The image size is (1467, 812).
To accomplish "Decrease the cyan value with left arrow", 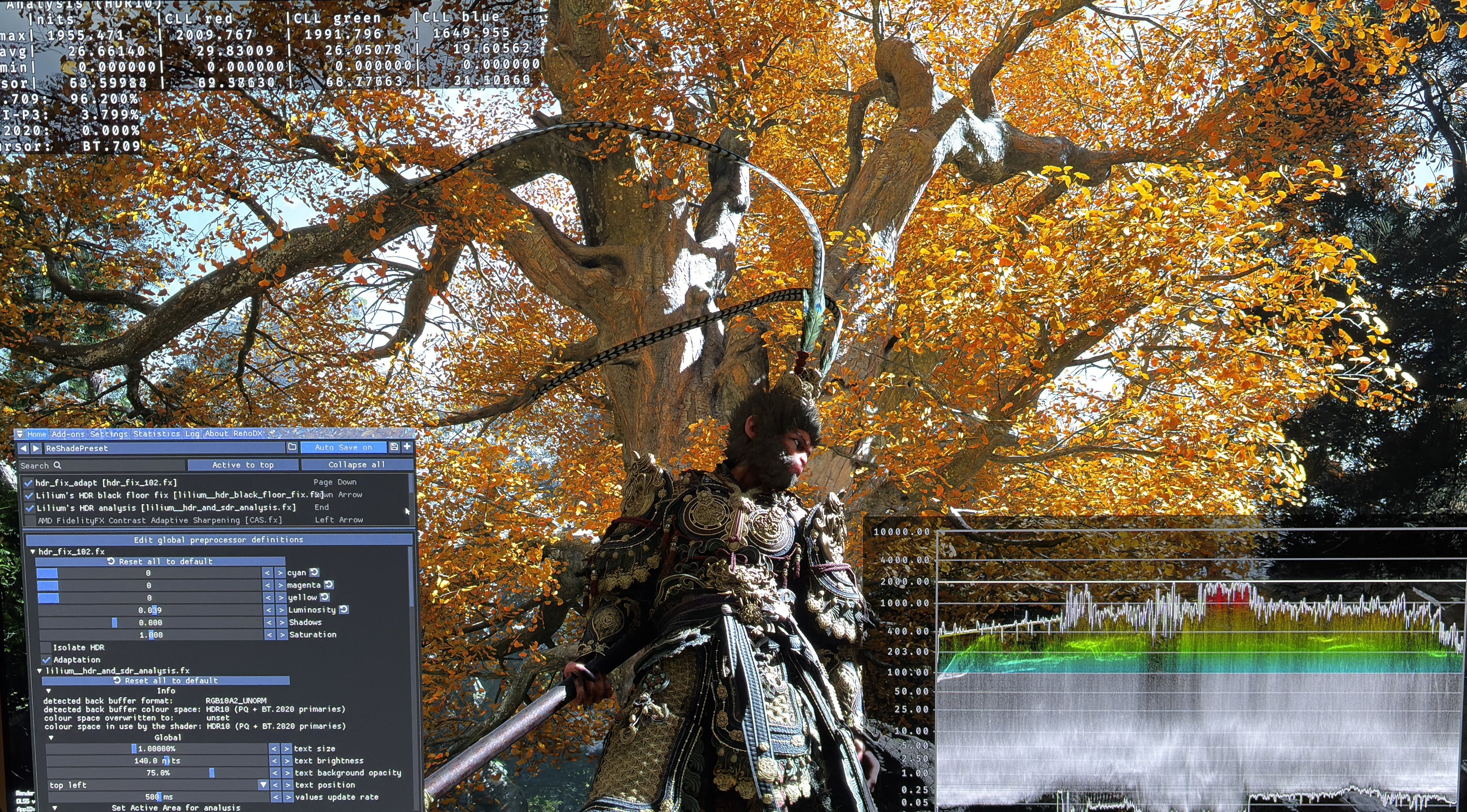I will pyautogui.click(x=268, y=573).
